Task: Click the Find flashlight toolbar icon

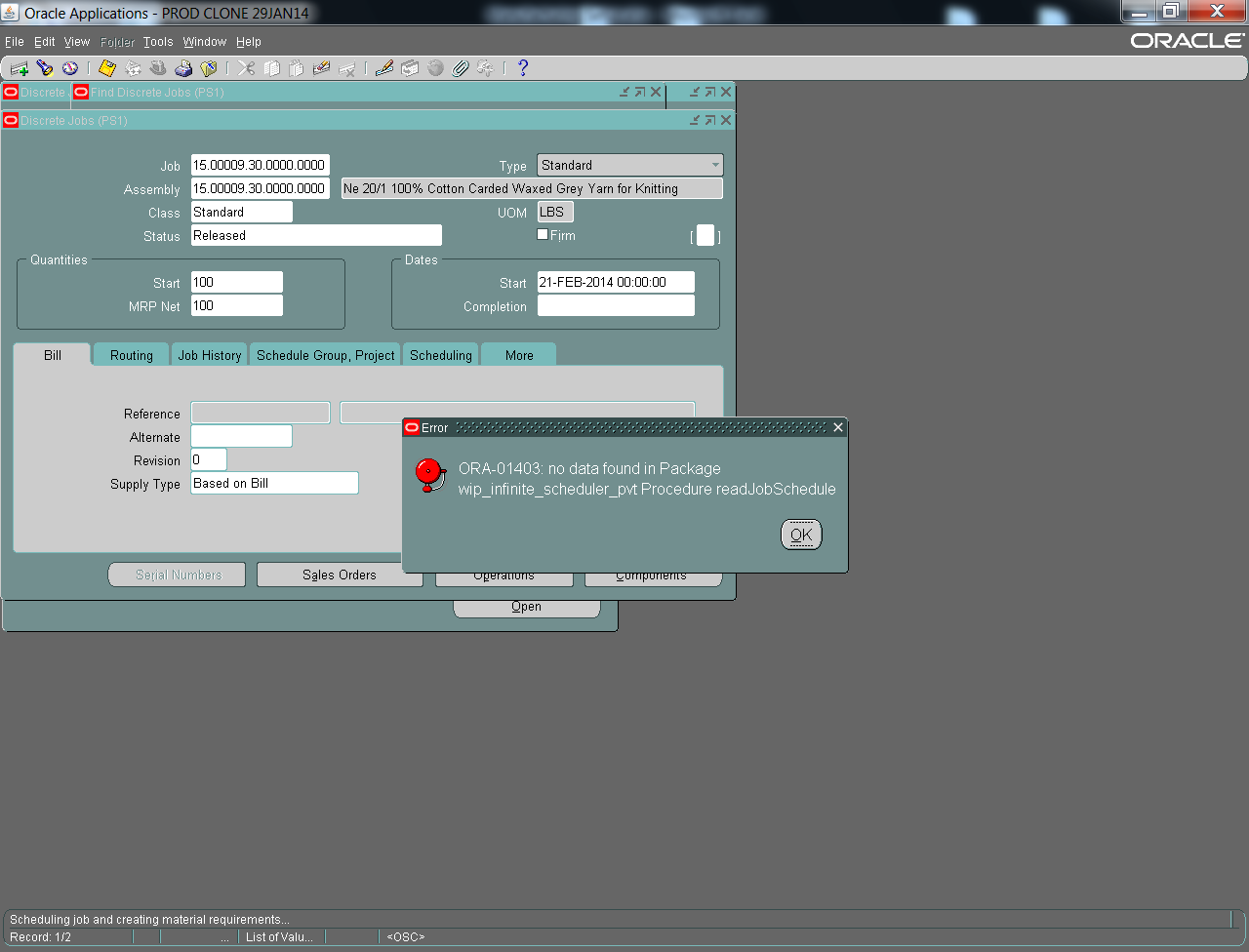Action: (x=45, y=68)
